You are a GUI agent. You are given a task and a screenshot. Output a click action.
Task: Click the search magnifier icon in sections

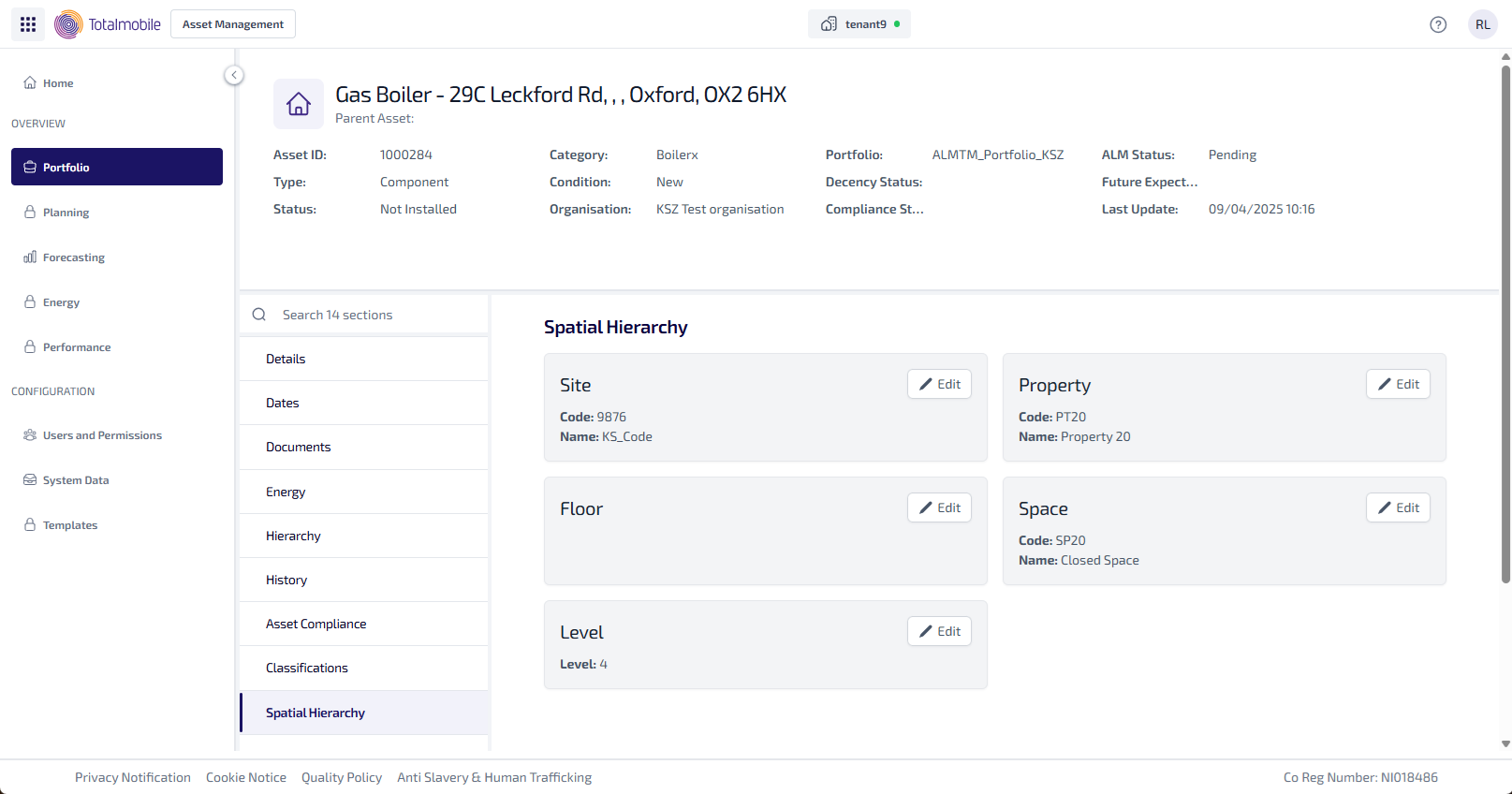(259, 315)
